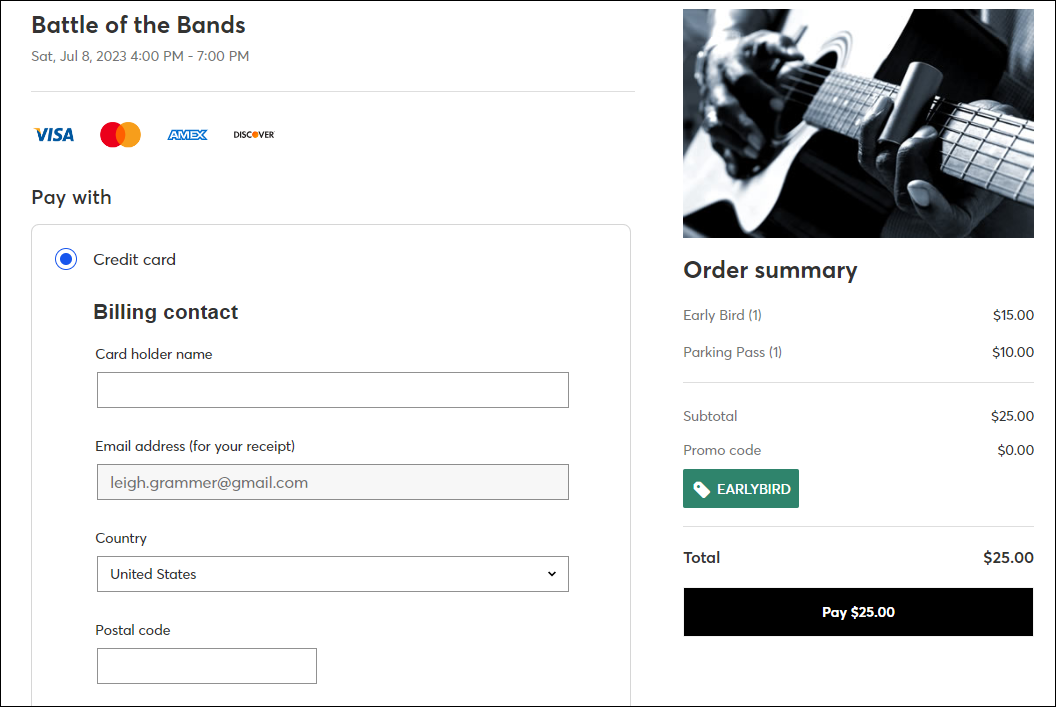Click the Email address receipt field
This screenshot has width=1056, height=707.
click(x=333, y=482)
